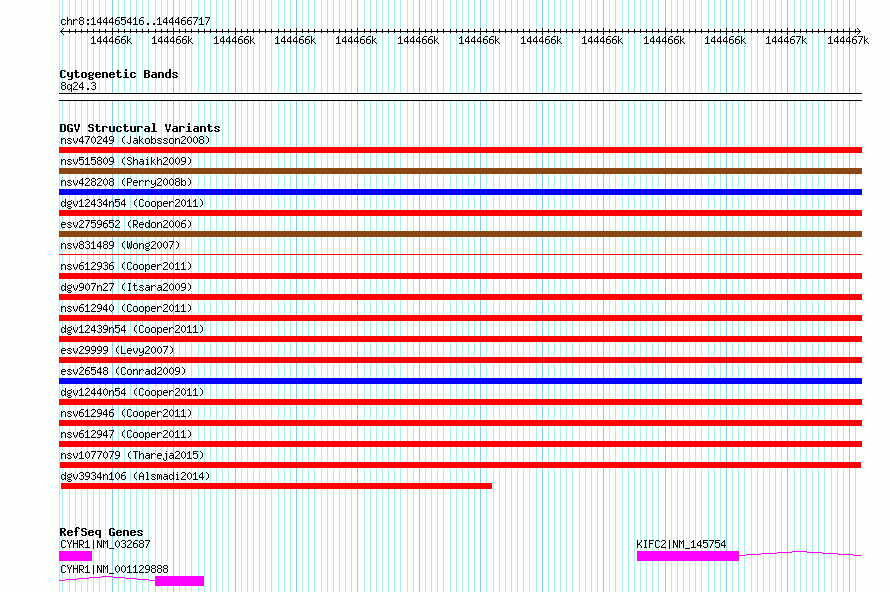The height and width of the screenshot is (592, 890).
Task: Click the esv26548 (Conrad2009) label
Action: 123,371
